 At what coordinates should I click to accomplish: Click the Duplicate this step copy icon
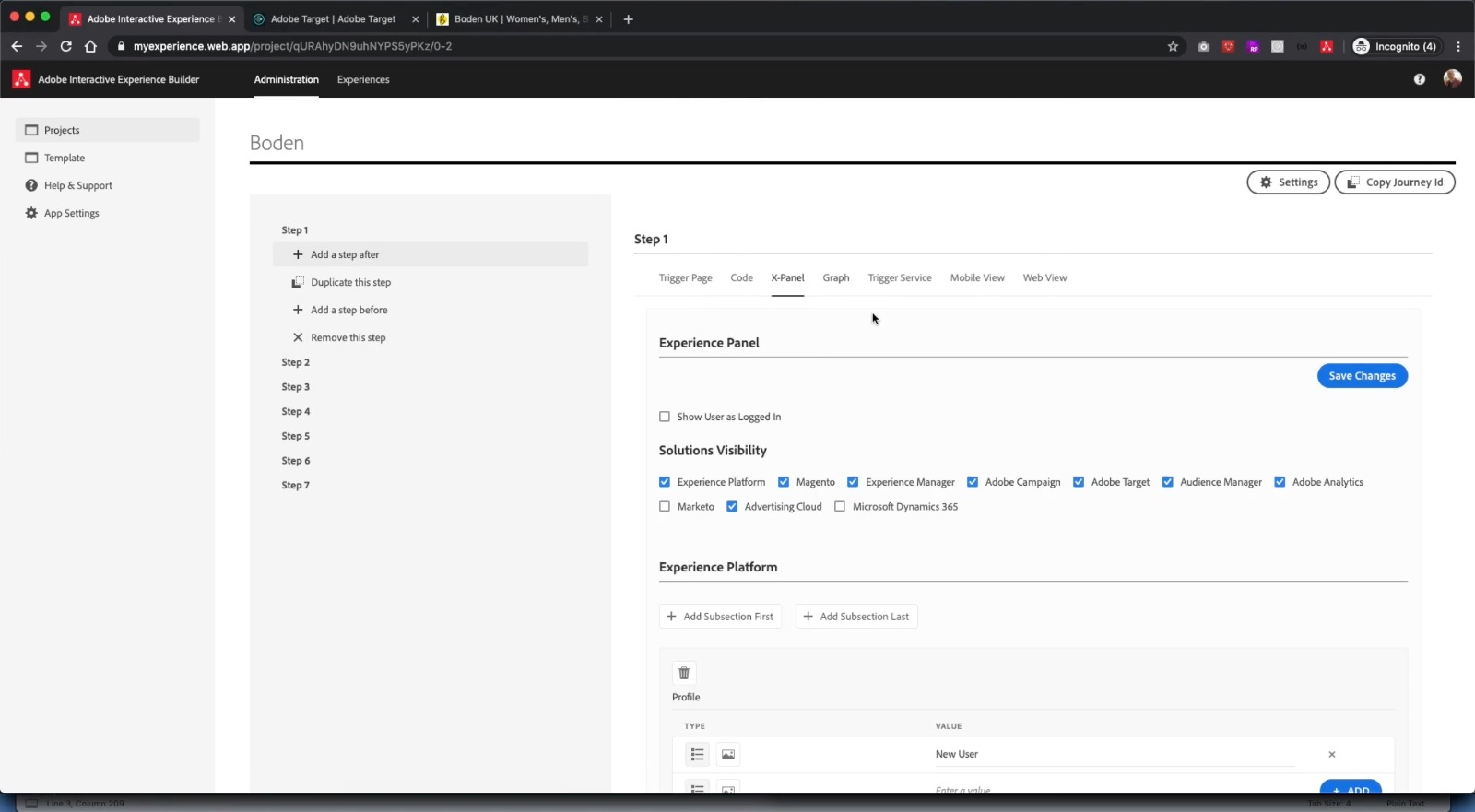coord(298,282)
